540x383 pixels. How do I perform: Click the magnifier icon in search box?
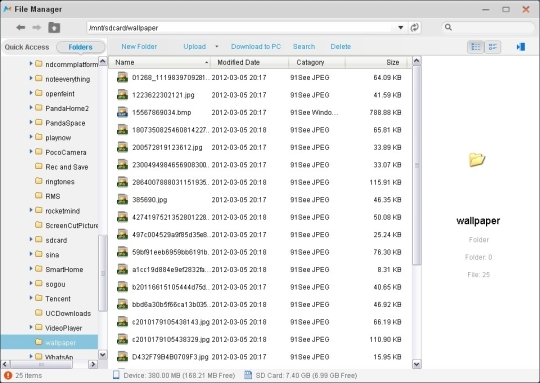448,27
